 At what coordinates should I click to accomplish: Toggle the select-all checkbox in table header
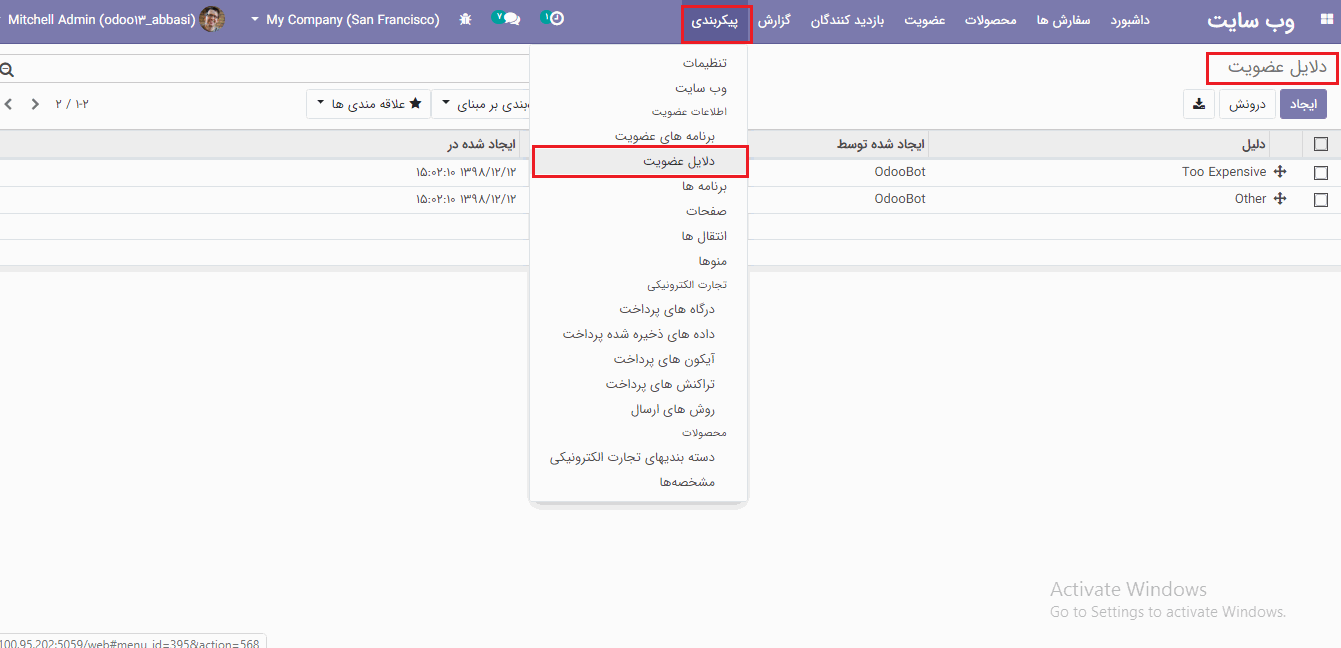[1321, 144]
